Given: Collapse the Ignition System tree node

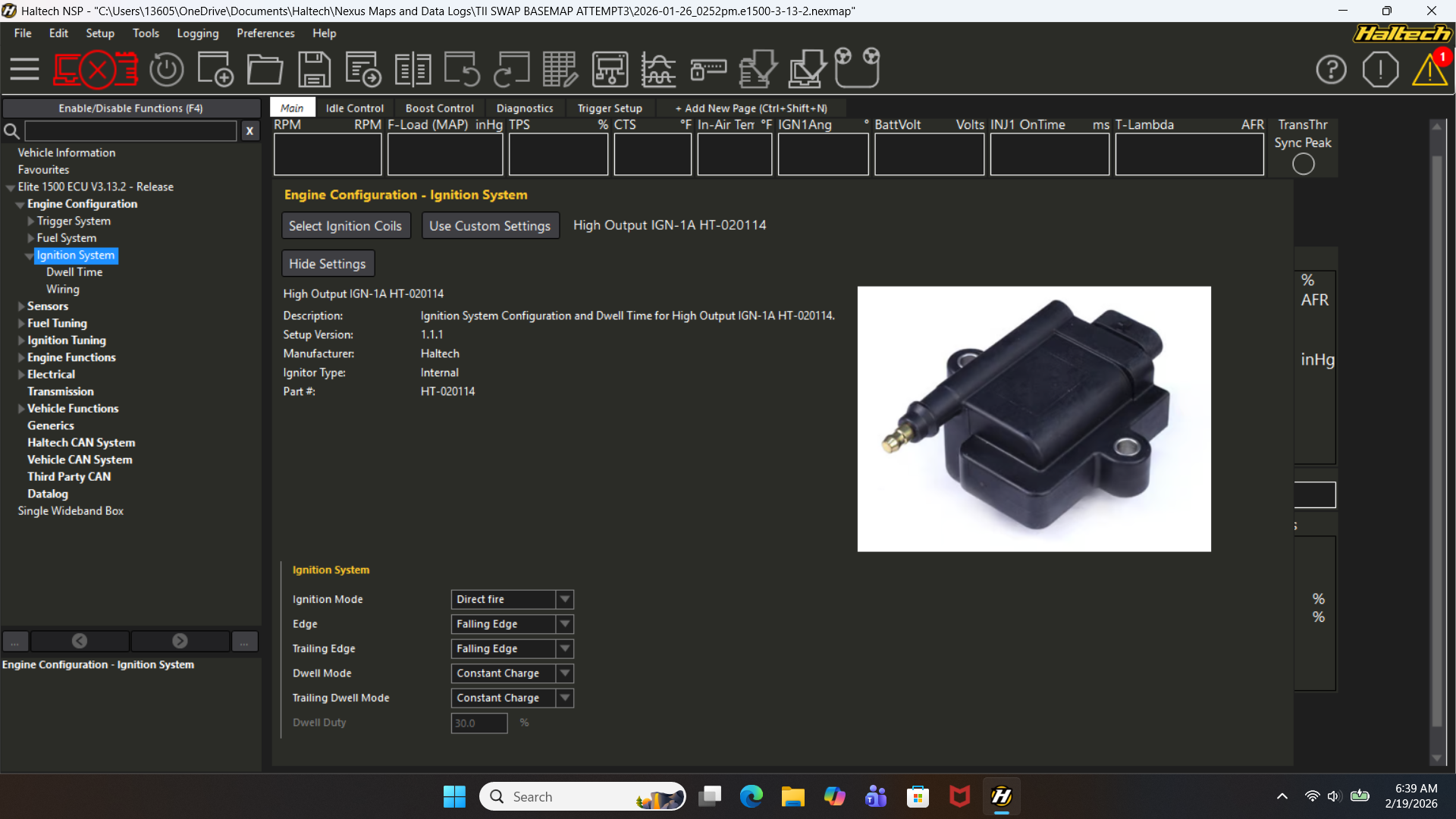Looking at the screenshot, I should coord(29,256).
